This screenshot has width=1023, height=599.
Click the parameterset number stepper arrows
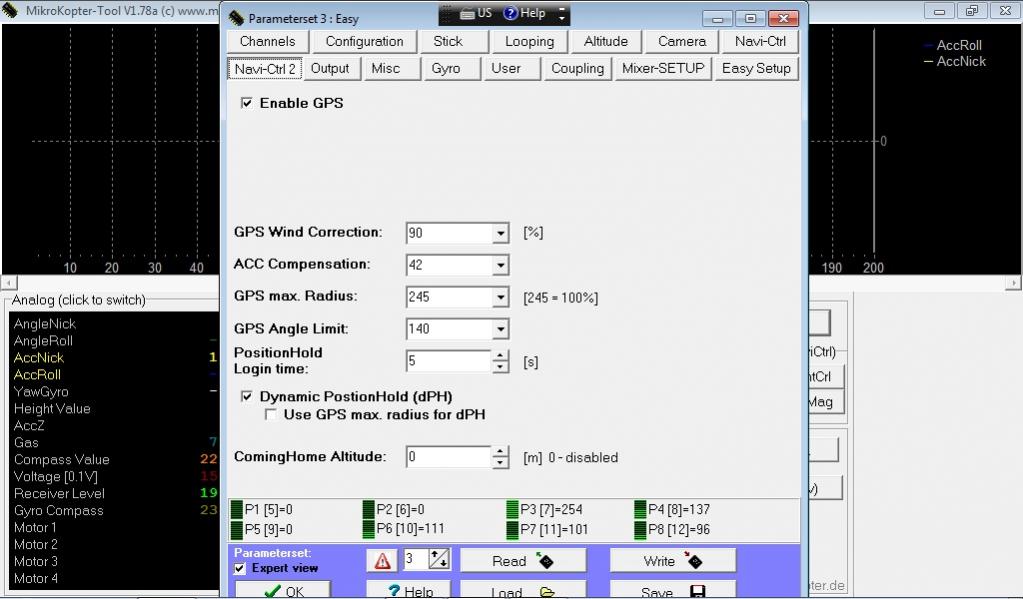(x=439, y=560)
